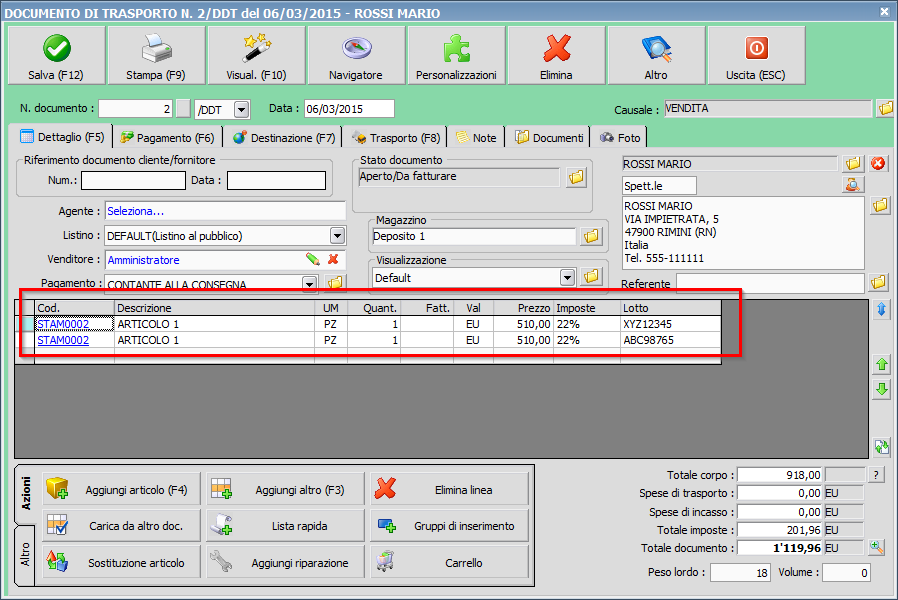Click the red X icon beside ROSSI MARIO
Viewport: 898px width, 600px height.
pos(879,163)
